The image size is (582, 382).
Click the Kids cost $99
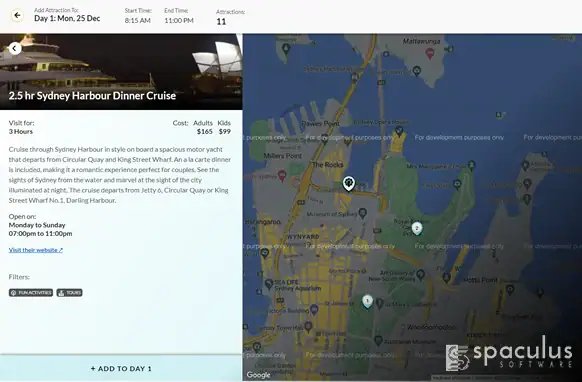pos(225,131)
